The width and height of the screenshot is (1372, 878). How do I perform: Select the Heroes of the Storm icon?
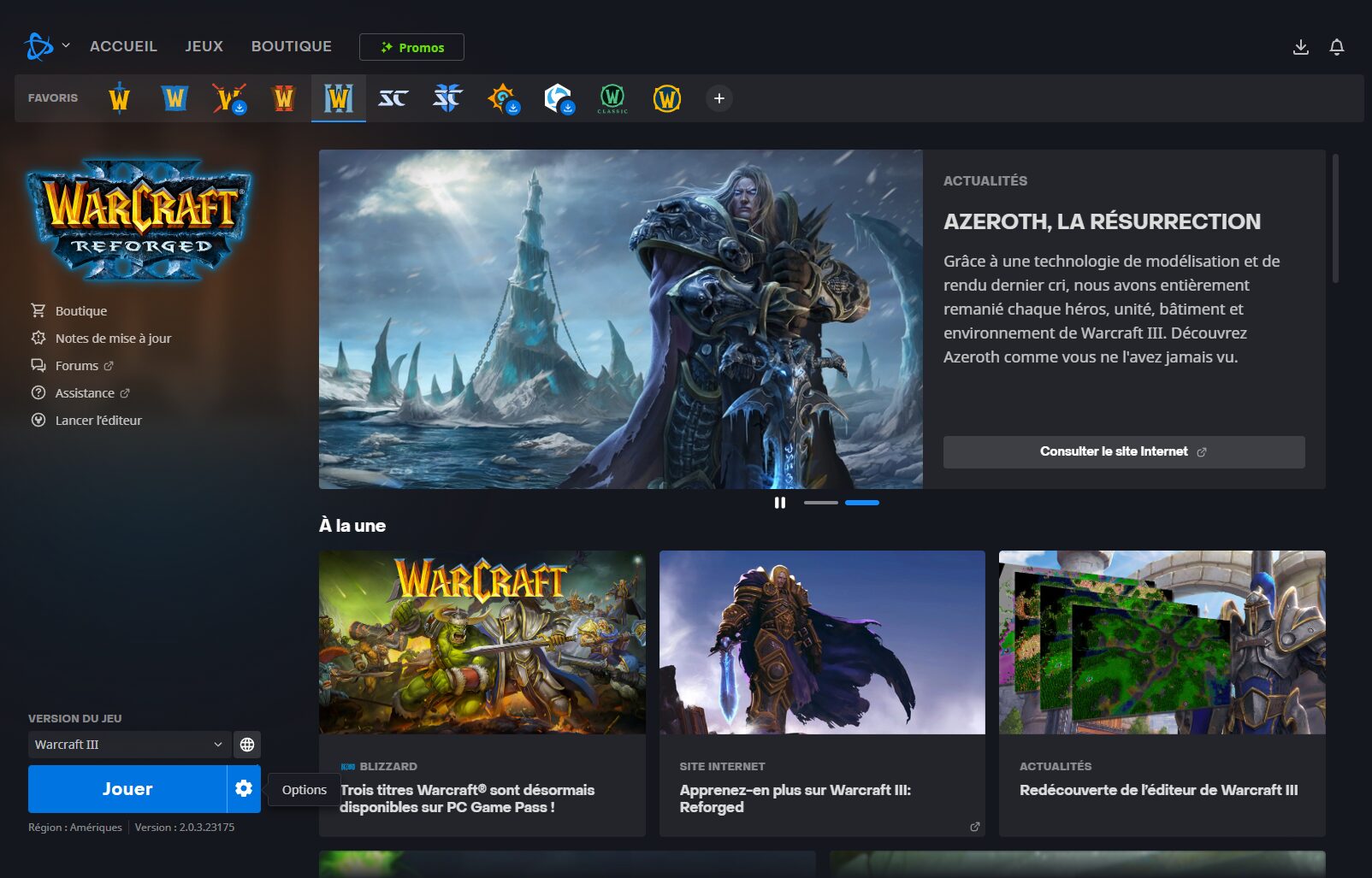558,98
